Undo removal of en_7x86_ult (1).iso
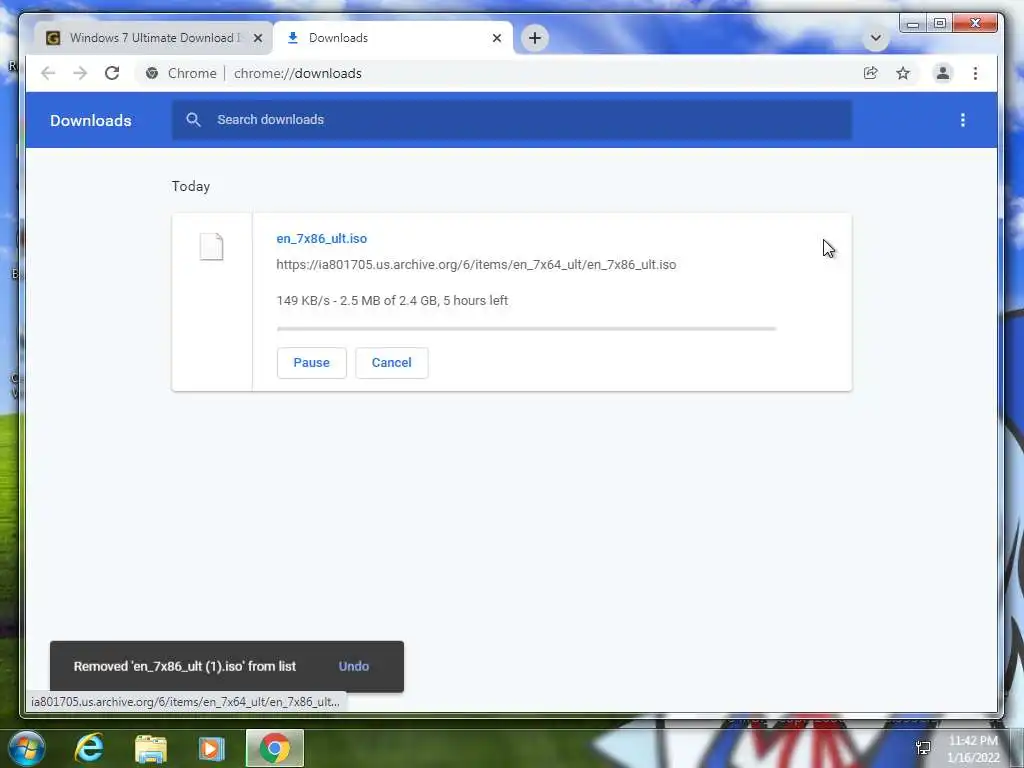The image size is (1024, 768). pyautogui.click(x=354, y=666)
